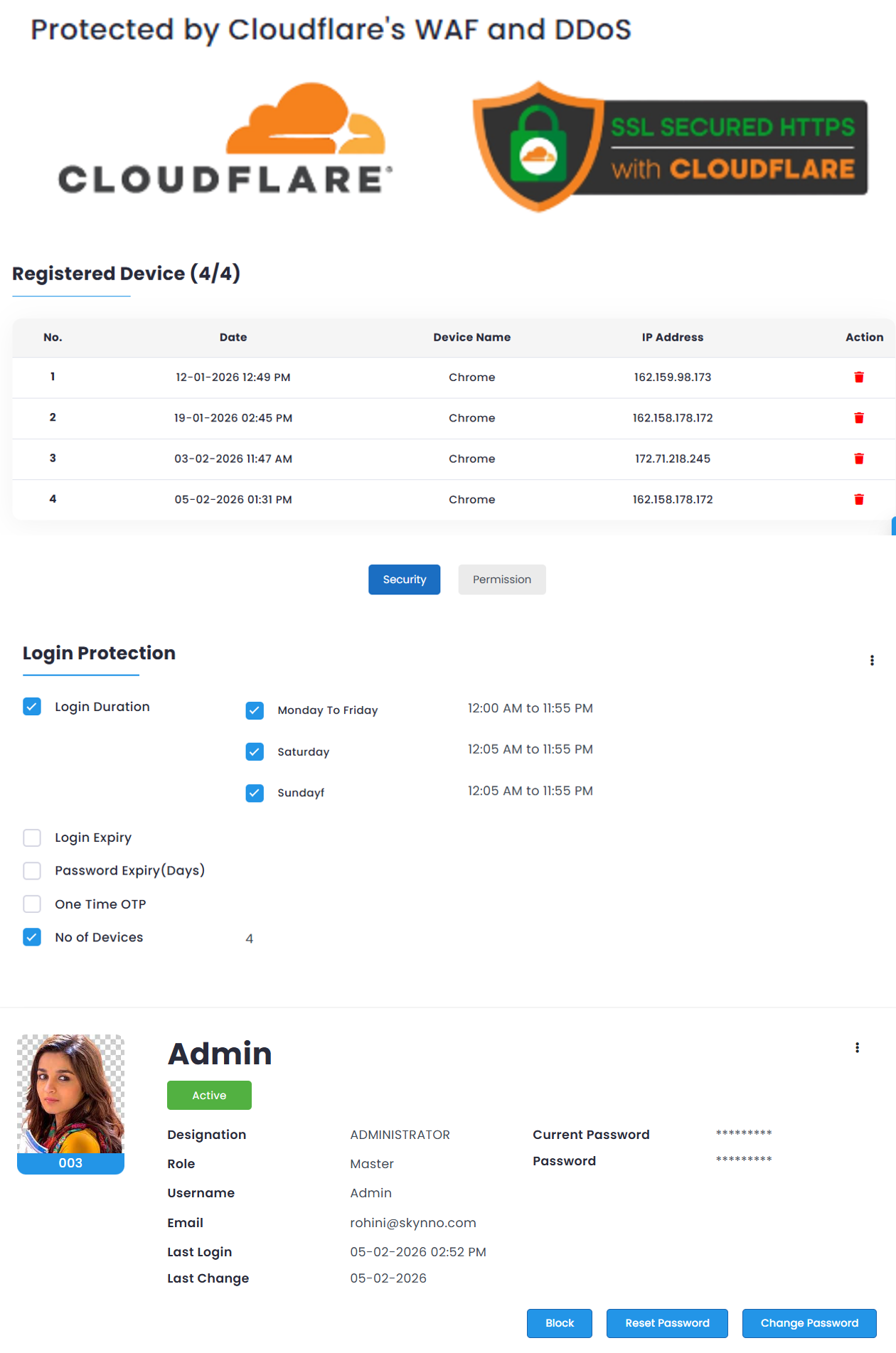Open Login Protection three-dot menu
The height and width of the screenshot is (1353, 896).
pos(872,661)
